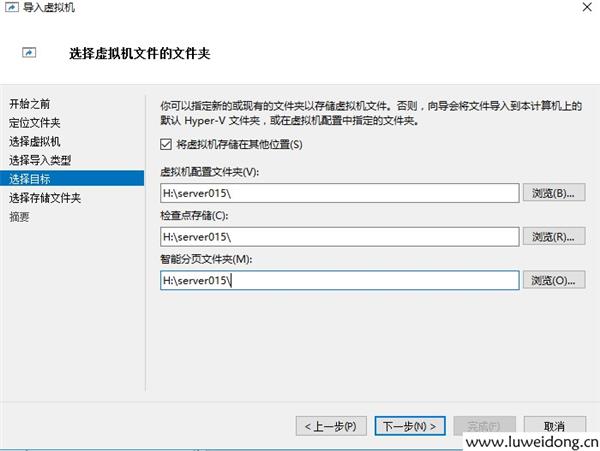Focus the 智能分页文件夹 path field
The height and width of the screenshot is (451, 600).
tap(339, 281)
